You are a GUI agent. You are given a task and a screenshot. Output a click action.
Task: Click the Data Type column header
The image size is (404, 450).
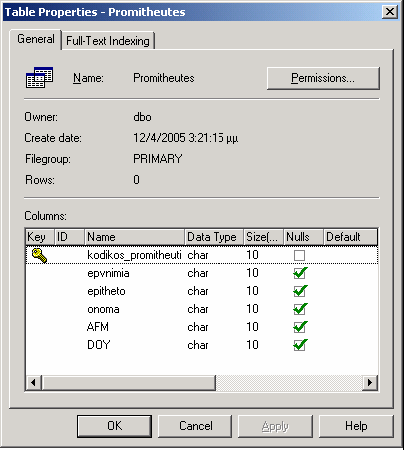pos(214,237)
